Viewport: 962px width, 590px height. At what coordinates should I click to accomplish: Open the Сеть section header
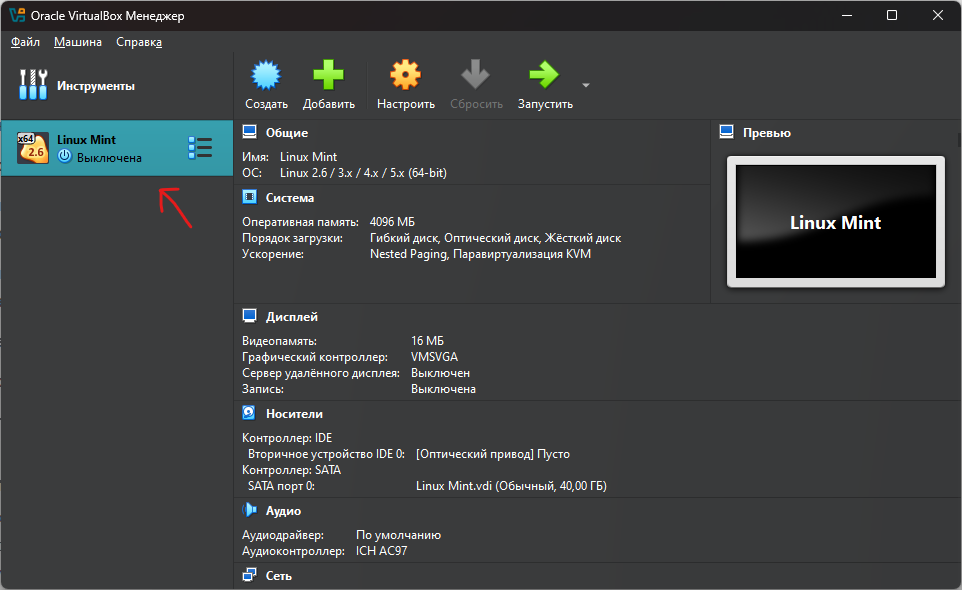click(279, 575)
